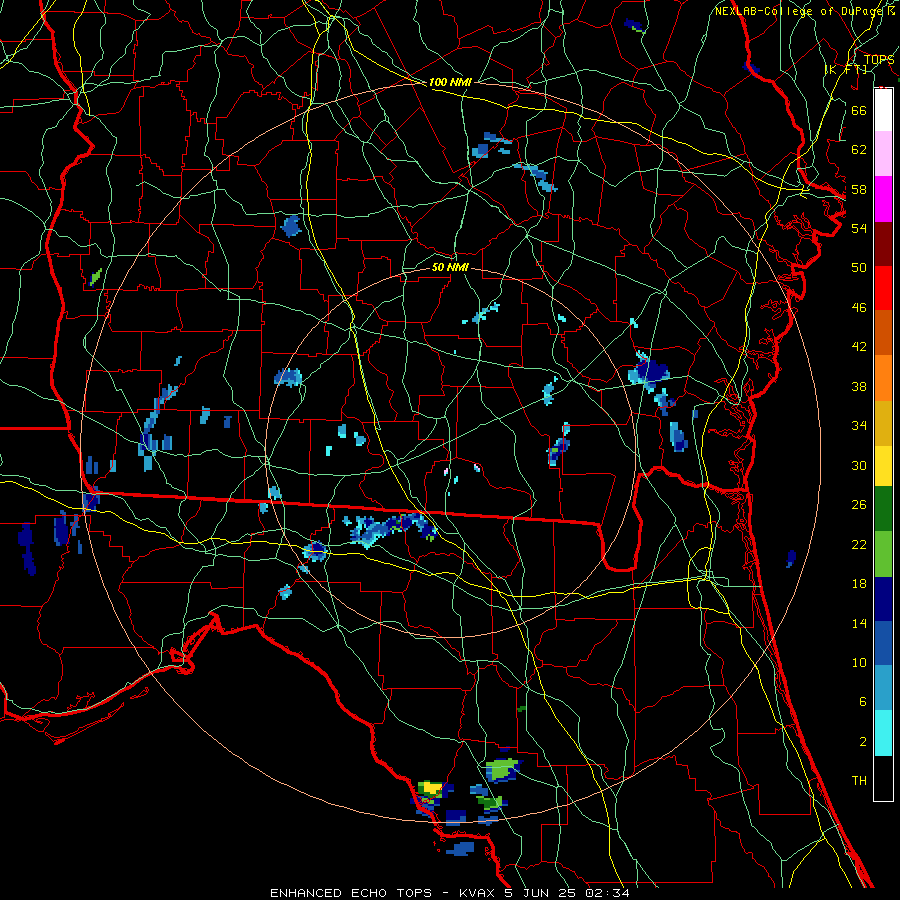
Task: Click the 50 legend scale value
Action: point(859,267)
